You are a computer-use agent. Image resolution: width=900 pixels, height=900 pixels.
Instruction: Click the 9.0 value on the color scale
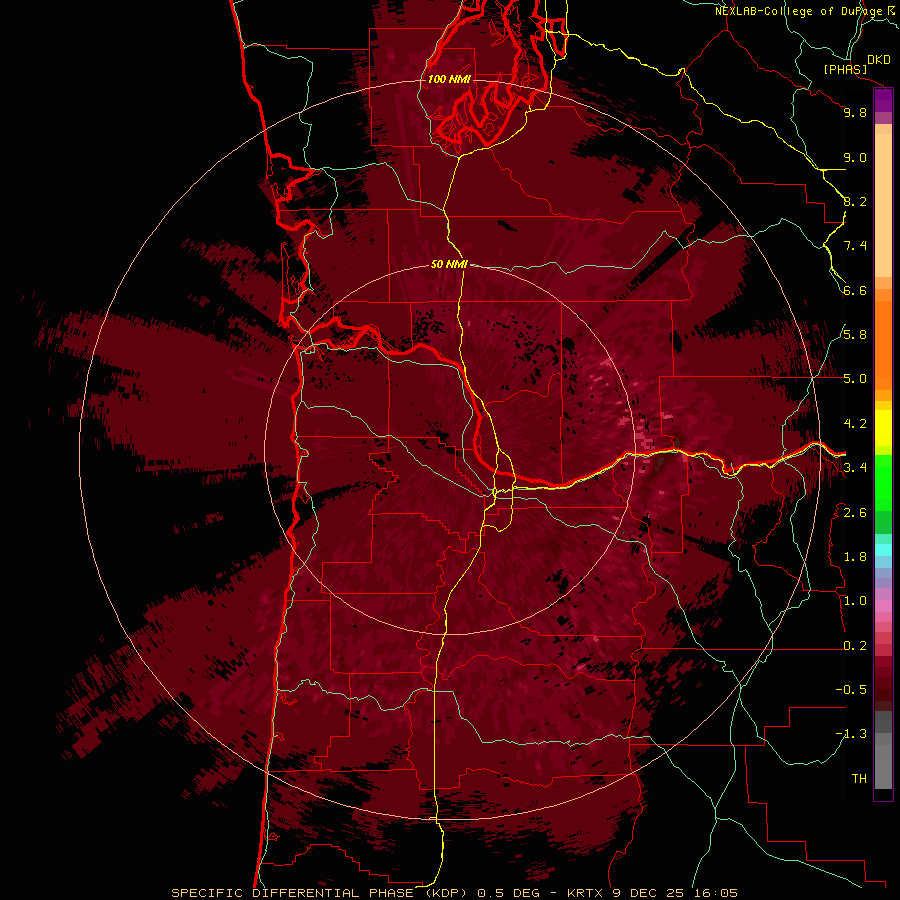click(x=855, y=157)
